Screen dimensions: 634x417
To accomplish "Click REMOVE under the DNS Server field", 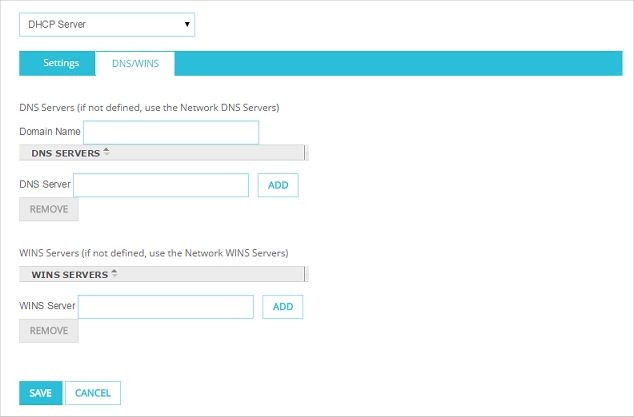I will 49,209.
